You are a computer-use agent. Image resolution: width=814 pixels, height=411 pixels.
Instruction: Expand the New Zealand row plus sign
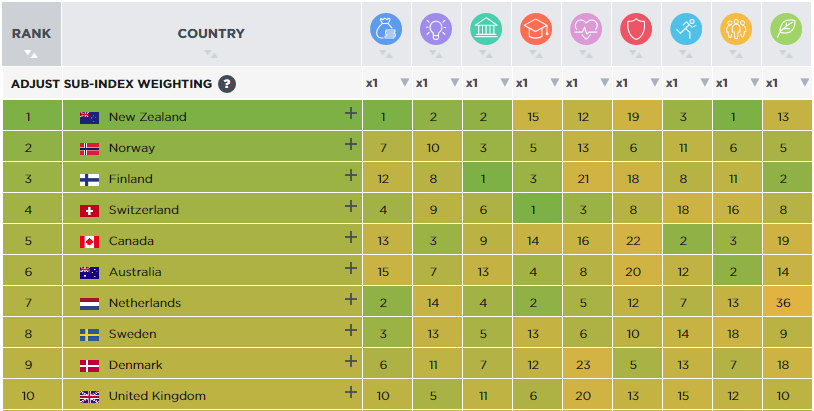[351, 113]
